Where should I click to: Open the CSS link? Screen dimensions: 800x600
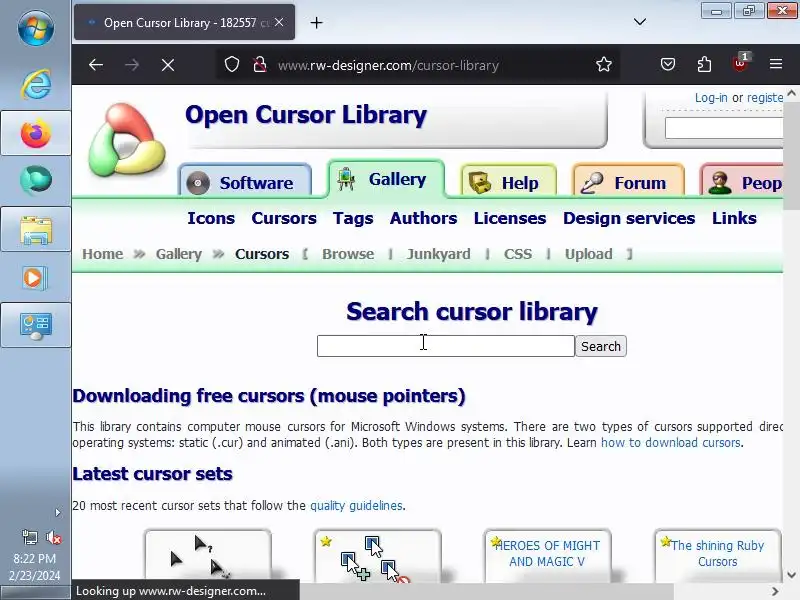(x=518, y=254)
